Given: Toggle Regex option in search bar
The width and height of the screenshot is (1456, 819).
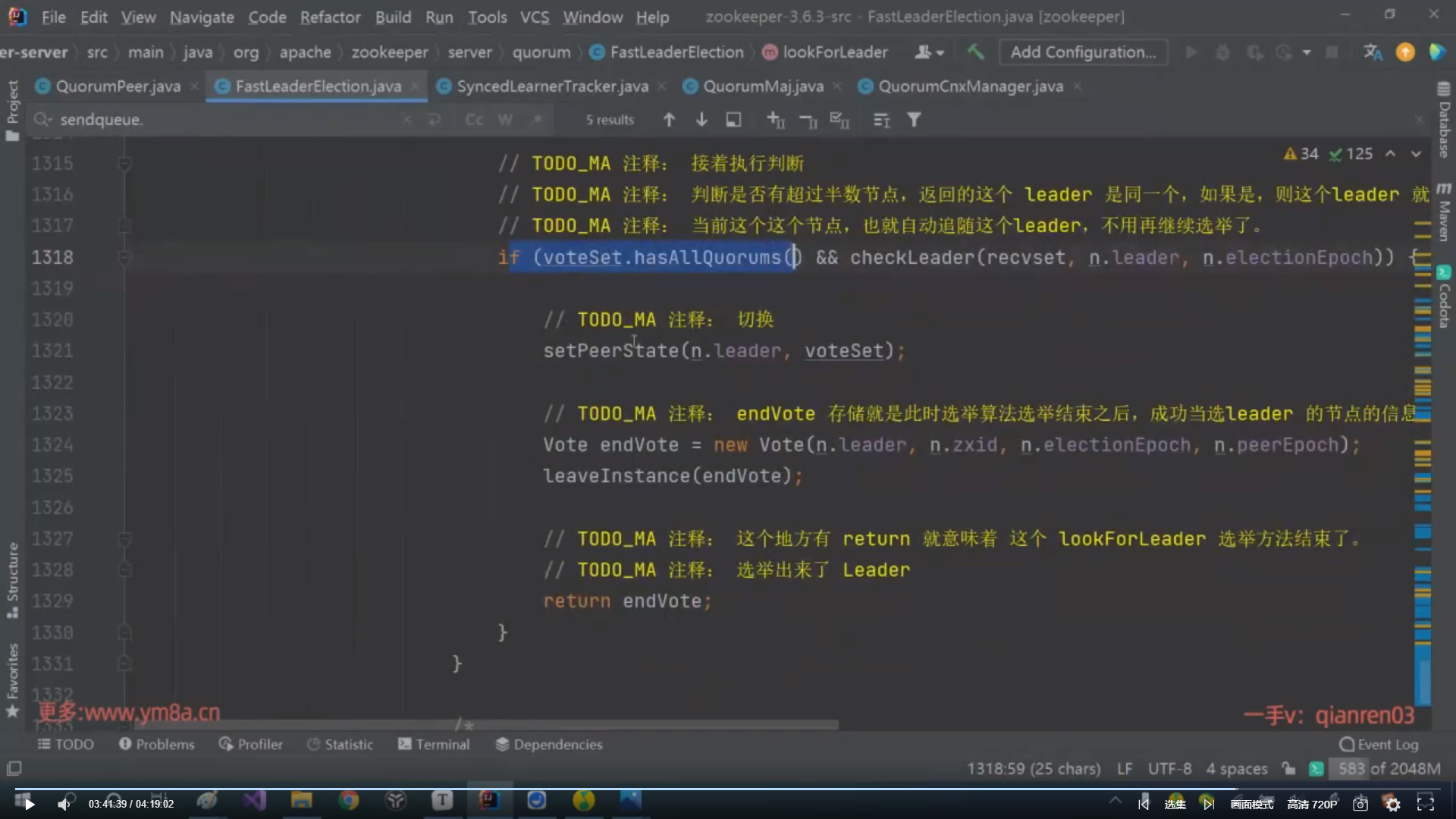Looking at the screenshot, I should [537, 120].
